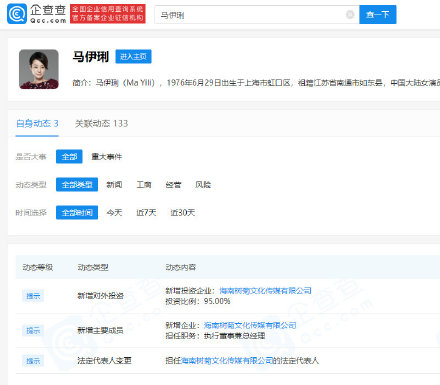Filter dynamic type by 新闻
The height and width of the screenshot is (385, 440).
tap(114, 185)
